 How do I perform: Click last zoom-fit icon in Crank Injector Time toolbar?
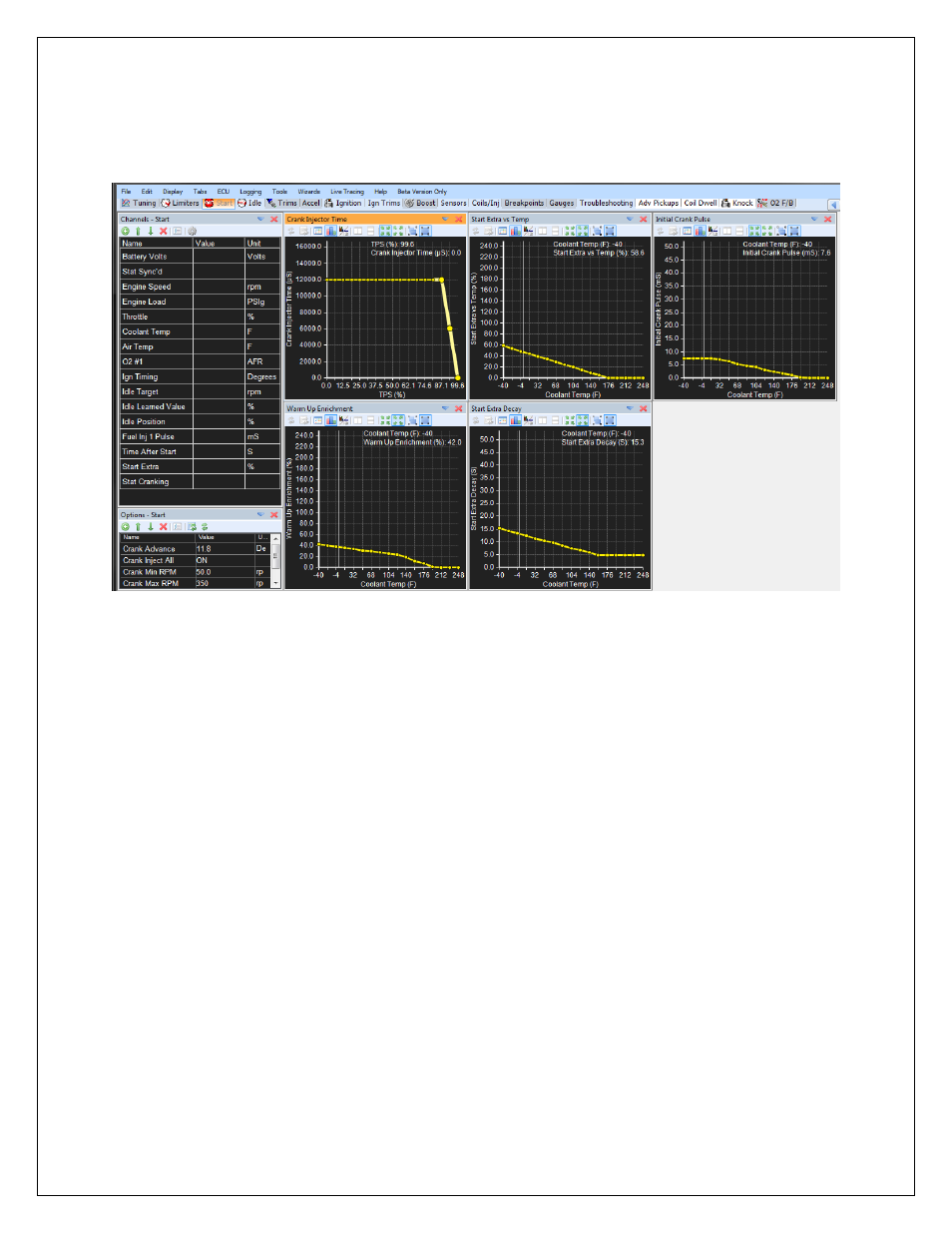(x=425, y=231)
